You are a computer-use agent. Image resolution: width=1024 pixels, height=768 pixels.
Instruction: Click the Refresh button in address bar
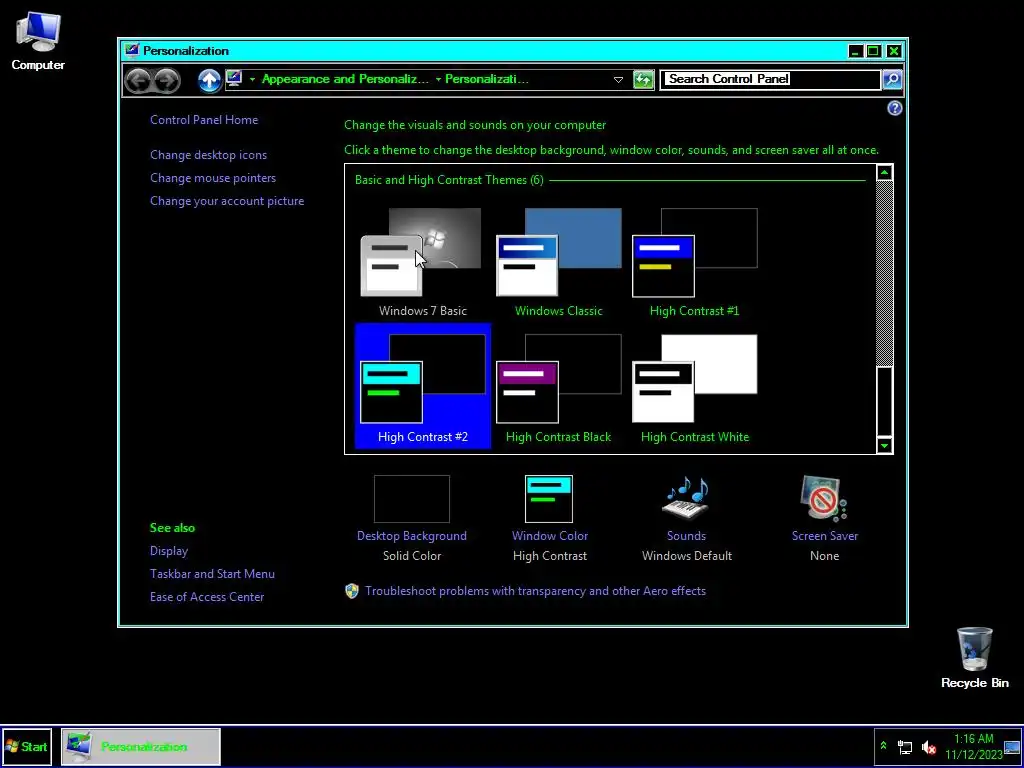(x=643, y=80)
